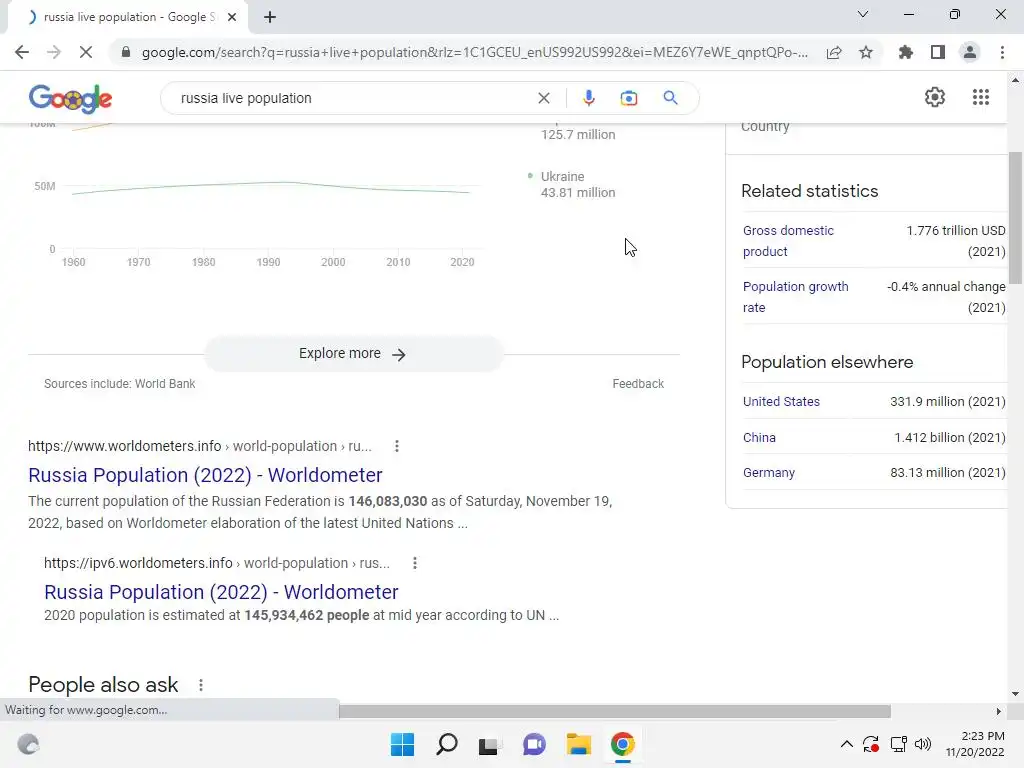
Task: Open the Chrome profile menu
Action: pos(970,52)
